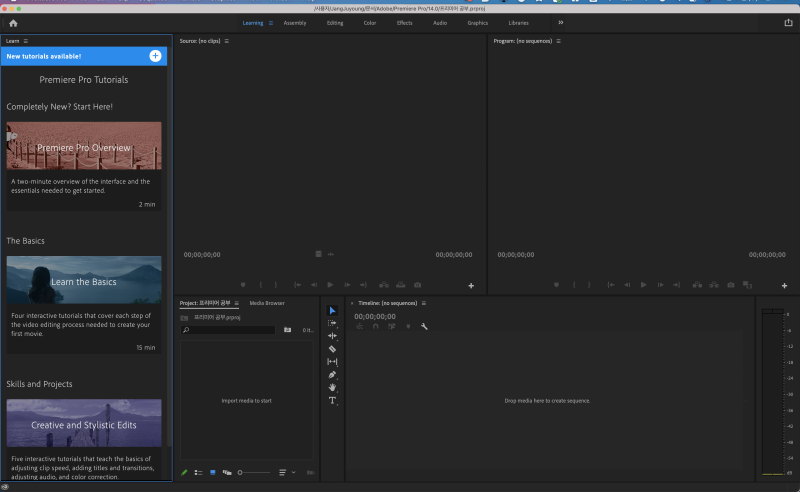
Task: Switch to the Audio workspace
Action: pyautogui.click(x=440, y=23)
